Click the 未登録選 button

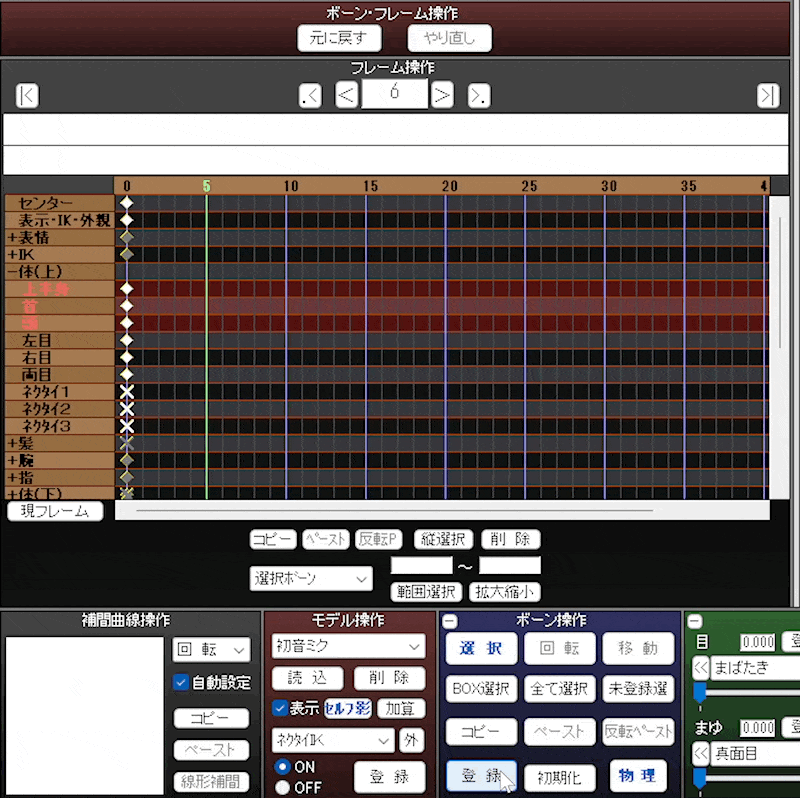point(638,689)
